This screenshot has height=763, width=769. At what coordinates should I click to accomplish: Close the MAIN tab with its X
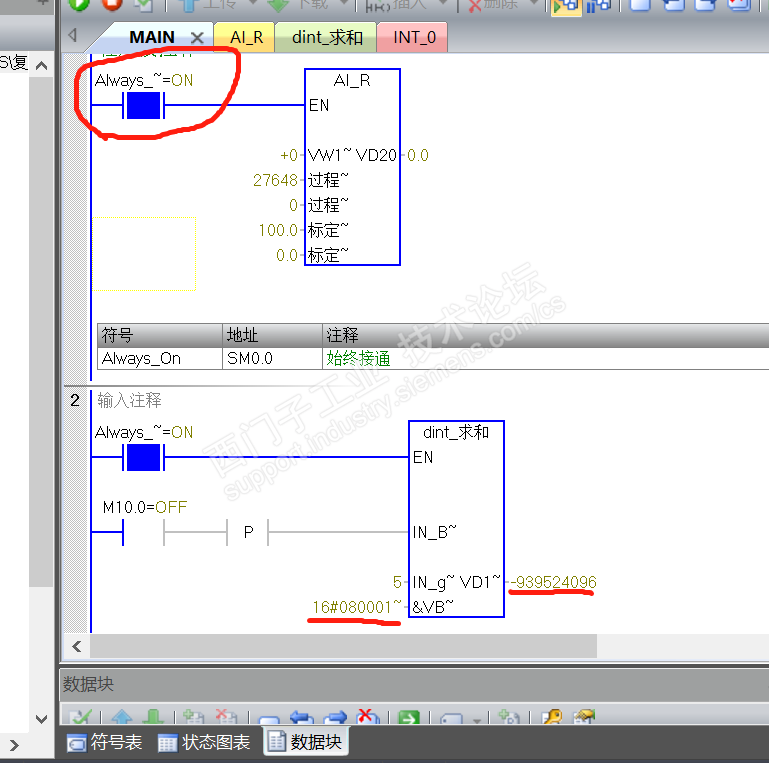click(x=197, y=38)
